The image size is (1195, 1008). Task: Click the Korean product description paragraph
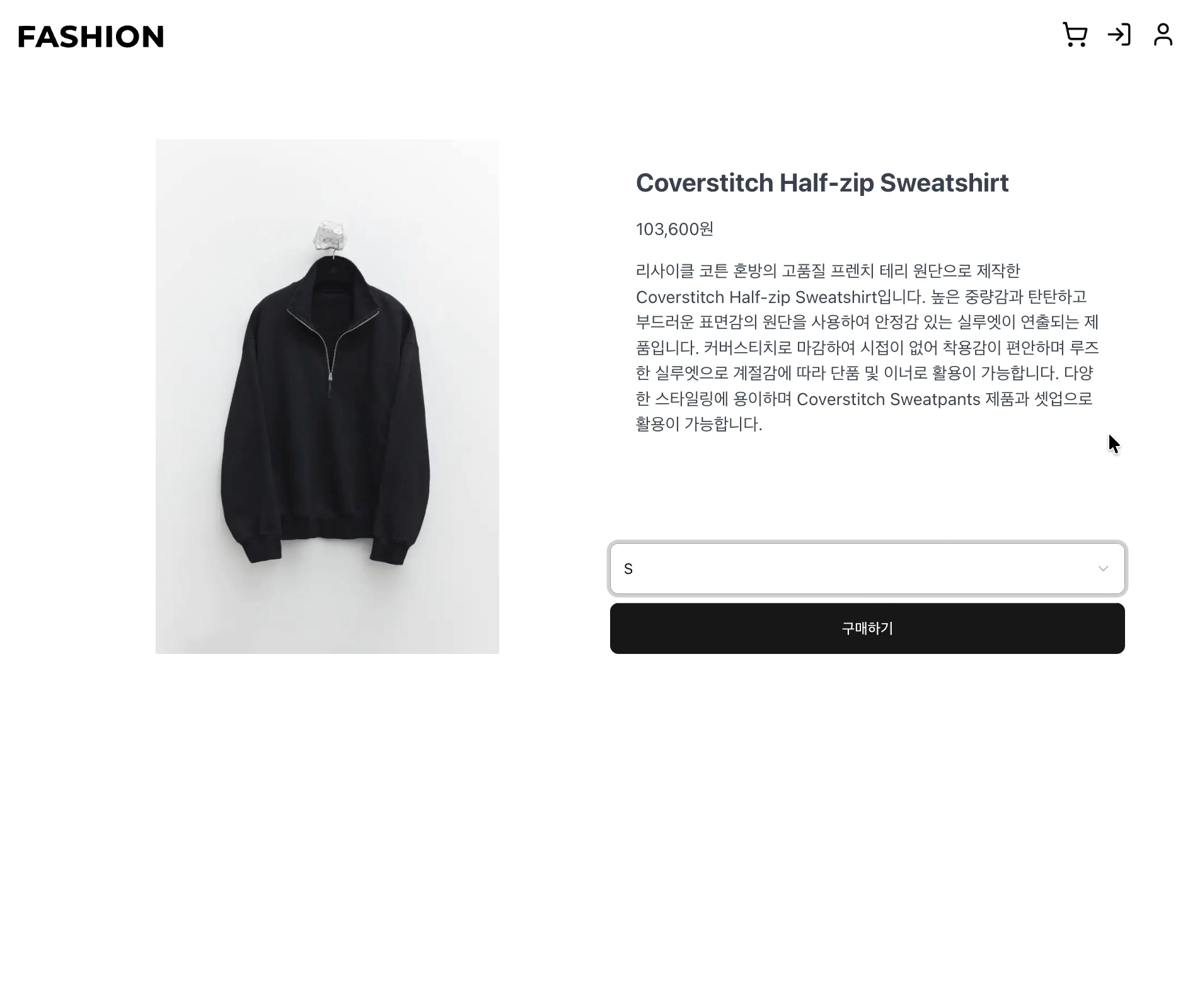click(x=867, y=347)
